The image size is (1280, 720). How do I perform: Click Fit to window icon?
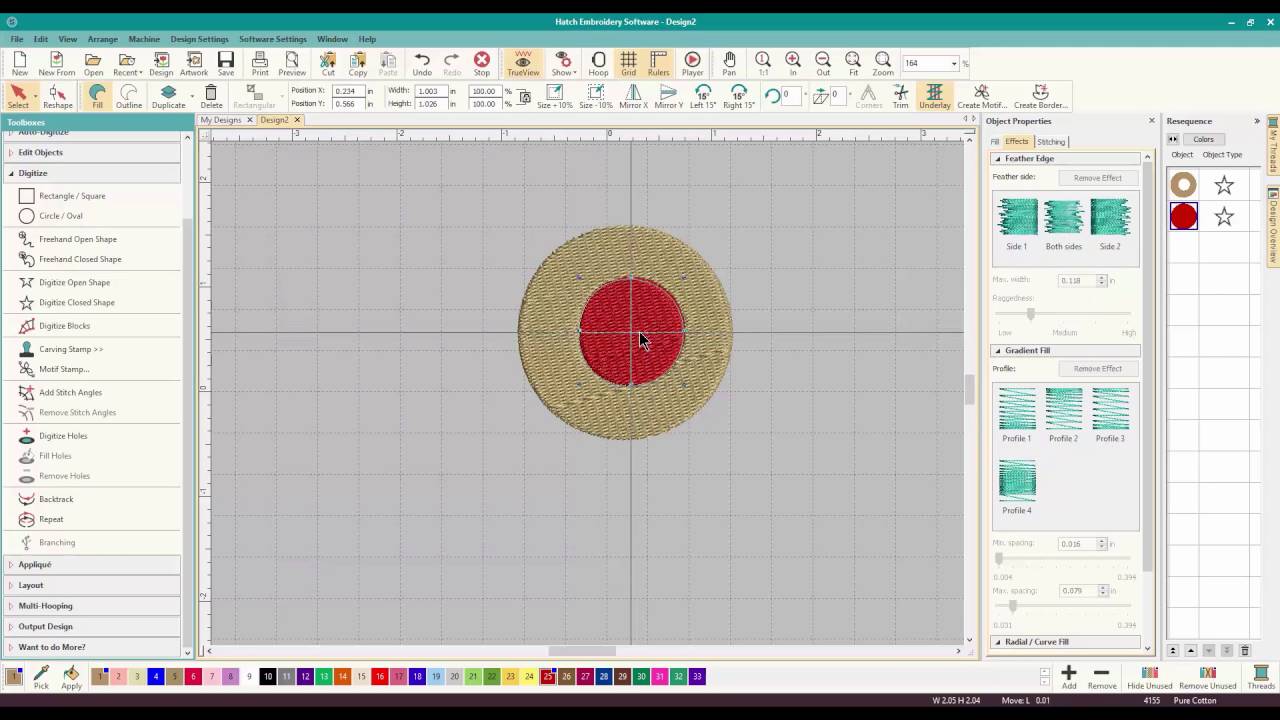coord(853,65)
